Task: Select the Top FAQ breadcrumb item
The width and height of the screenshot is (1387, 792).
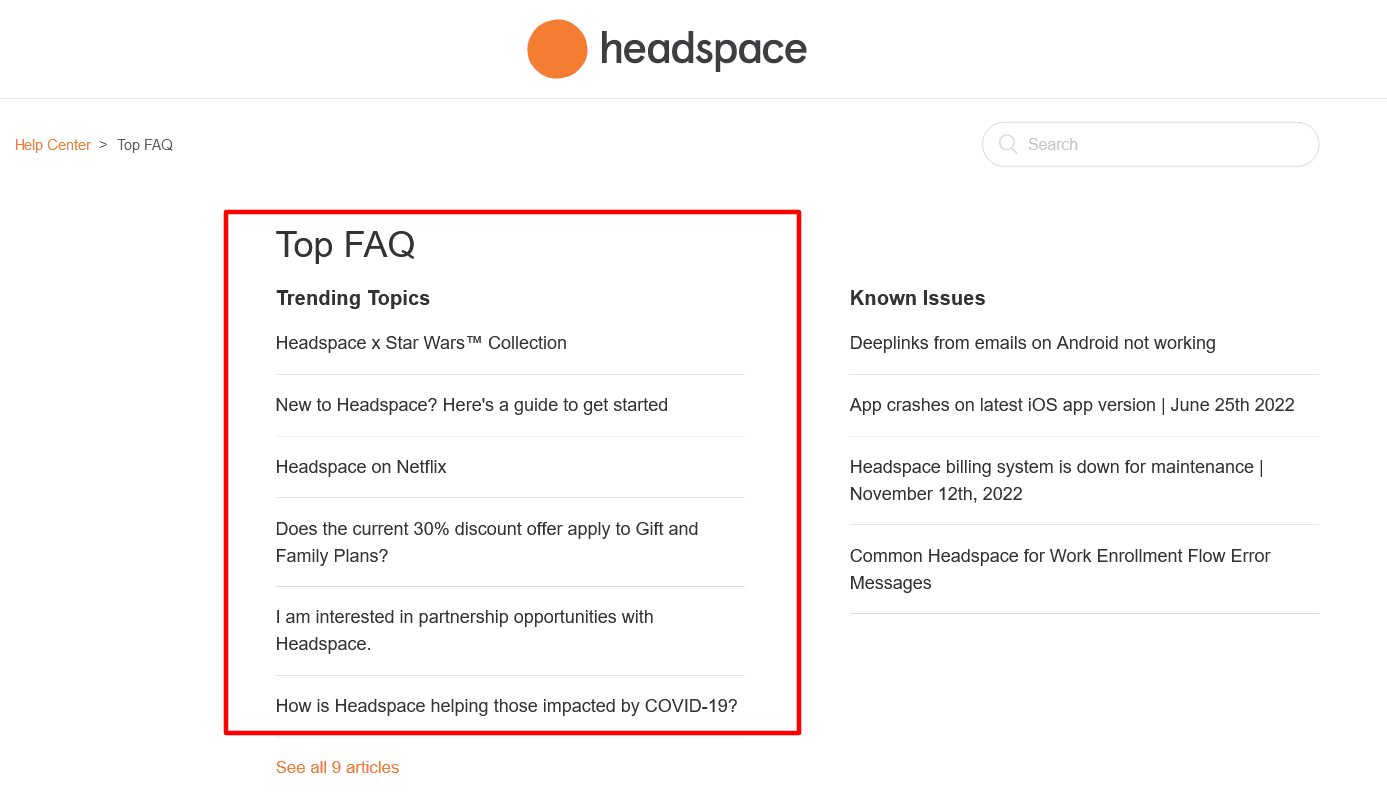Action: 145,145
